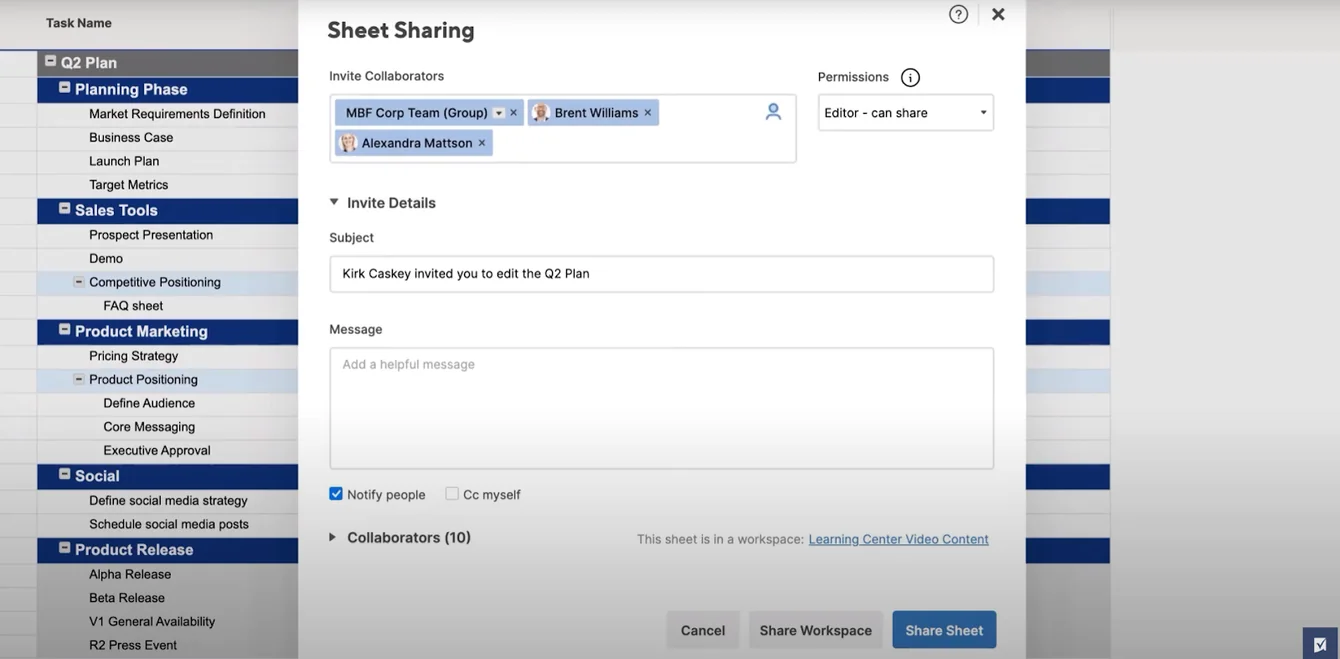
Task: Collapse the Q2 Plan row
Action: pyautogui.click(x=50, y=61)
